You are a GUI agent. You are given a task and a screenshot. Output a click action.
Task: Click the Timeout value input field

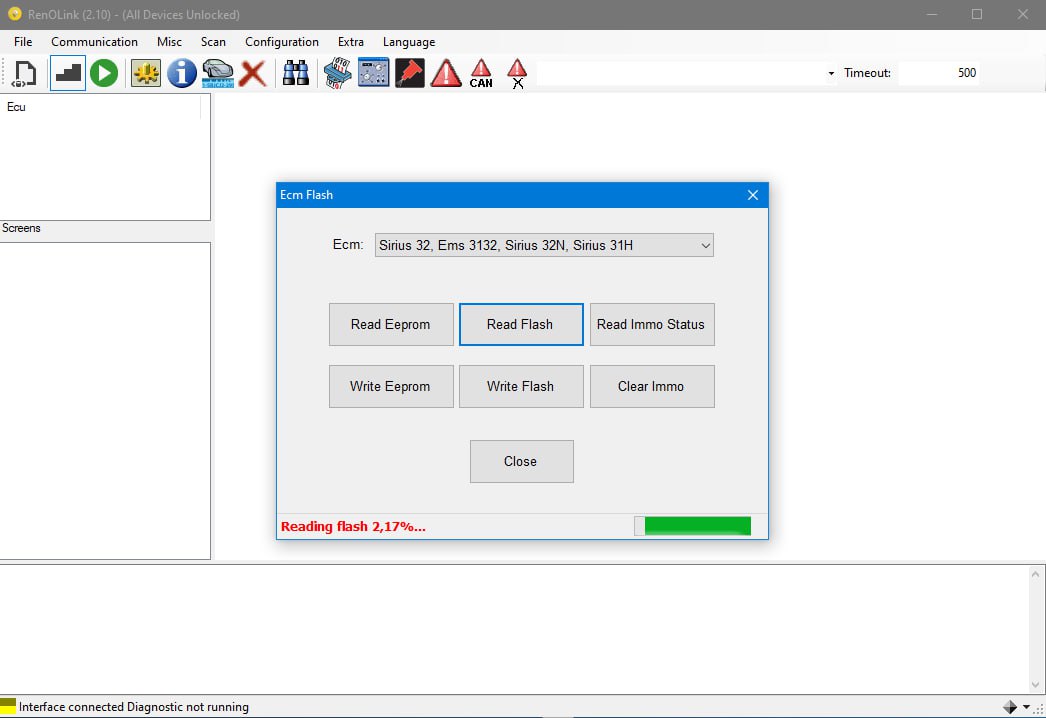[x=938, y=73]
